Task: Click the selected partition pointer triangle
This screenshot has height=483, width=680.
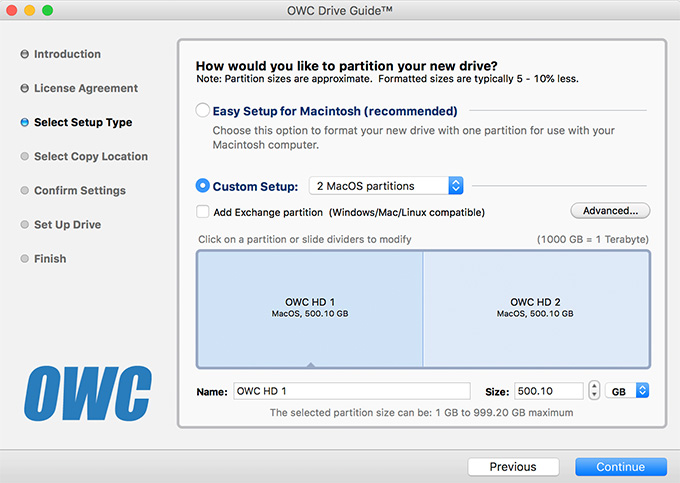Action: [x=311, y=365]
